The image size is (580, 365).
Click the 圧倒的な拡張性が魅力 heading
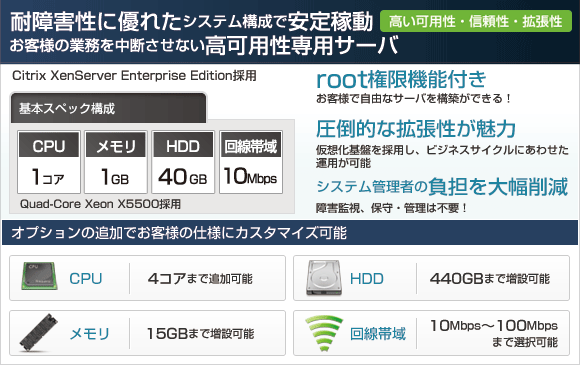tap(416, 129)
